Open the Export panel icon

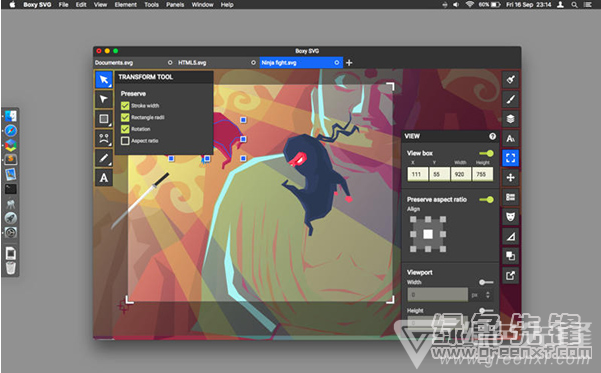tap(511, 275)
